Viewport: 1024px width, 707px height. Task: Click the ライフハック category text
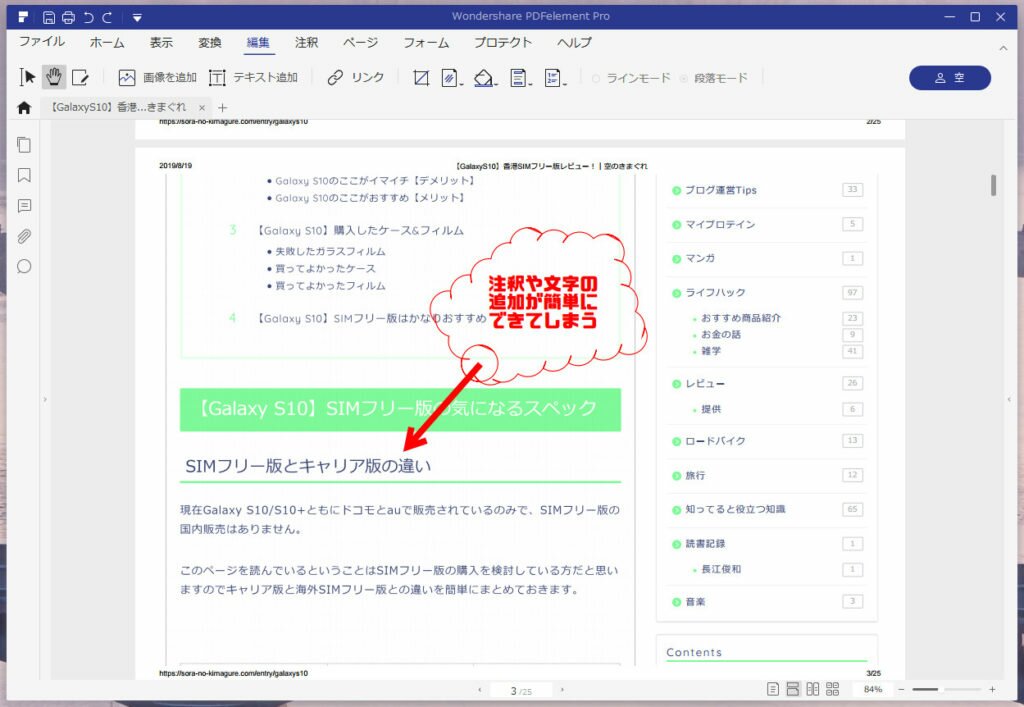tap(715, 292)
